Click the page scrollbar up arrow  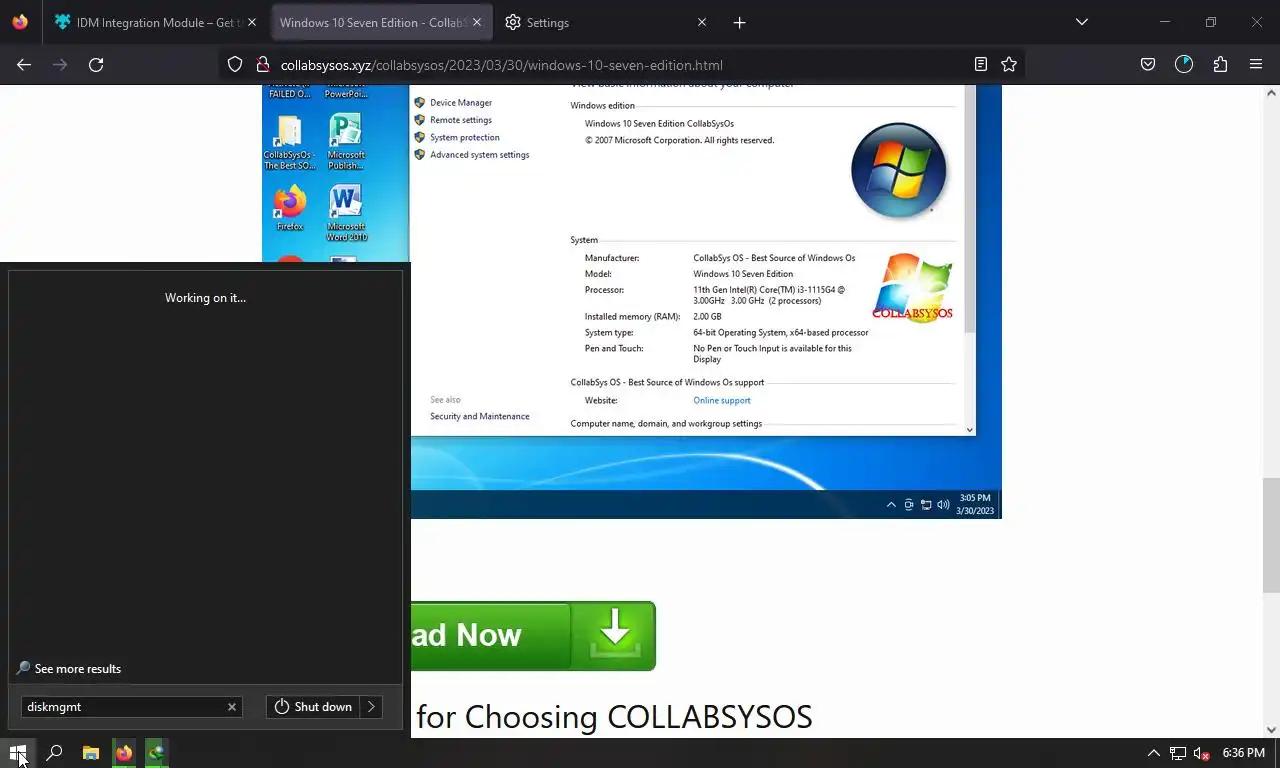(x=1271, y=93)
